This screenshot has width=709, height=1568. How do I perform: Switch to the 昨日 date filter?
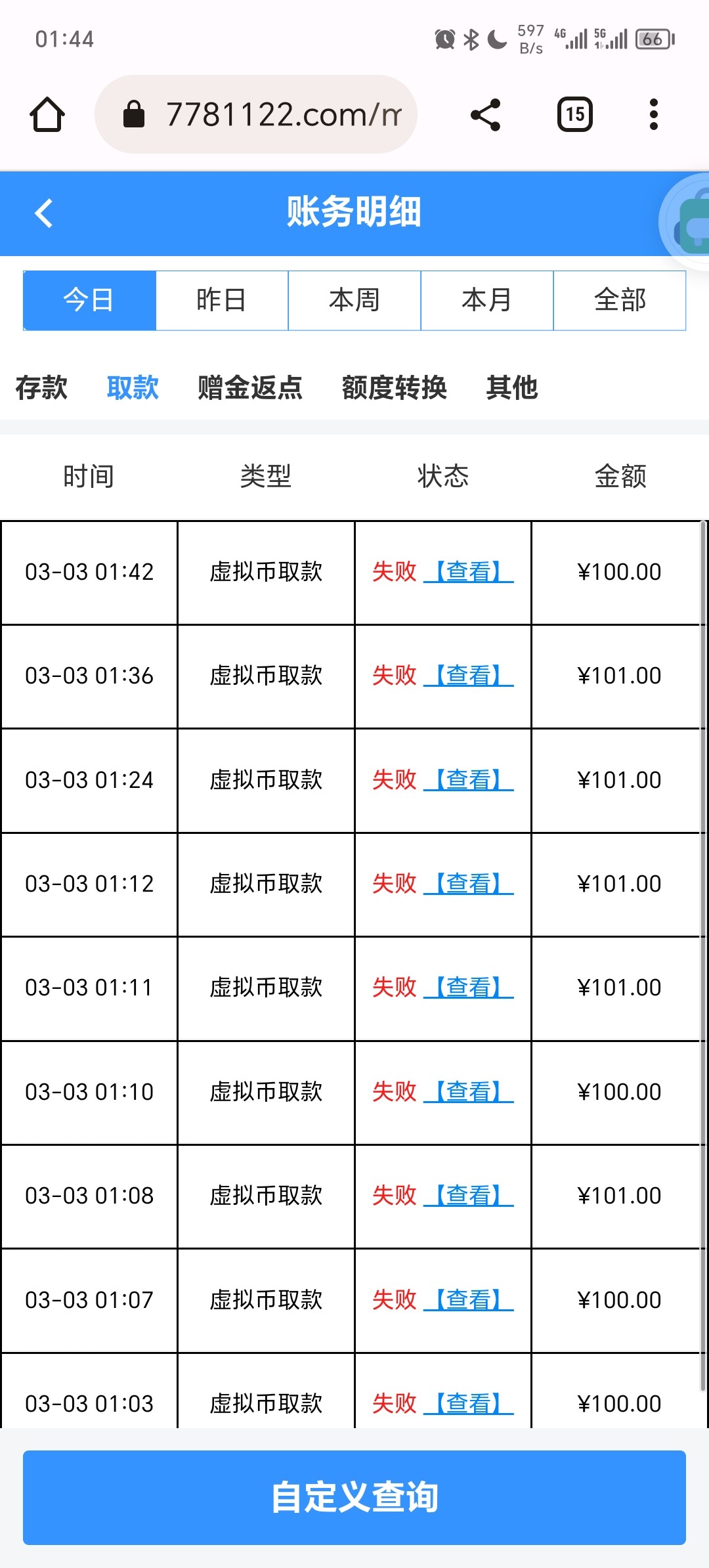pyautogui.click(x=222, y=300)
